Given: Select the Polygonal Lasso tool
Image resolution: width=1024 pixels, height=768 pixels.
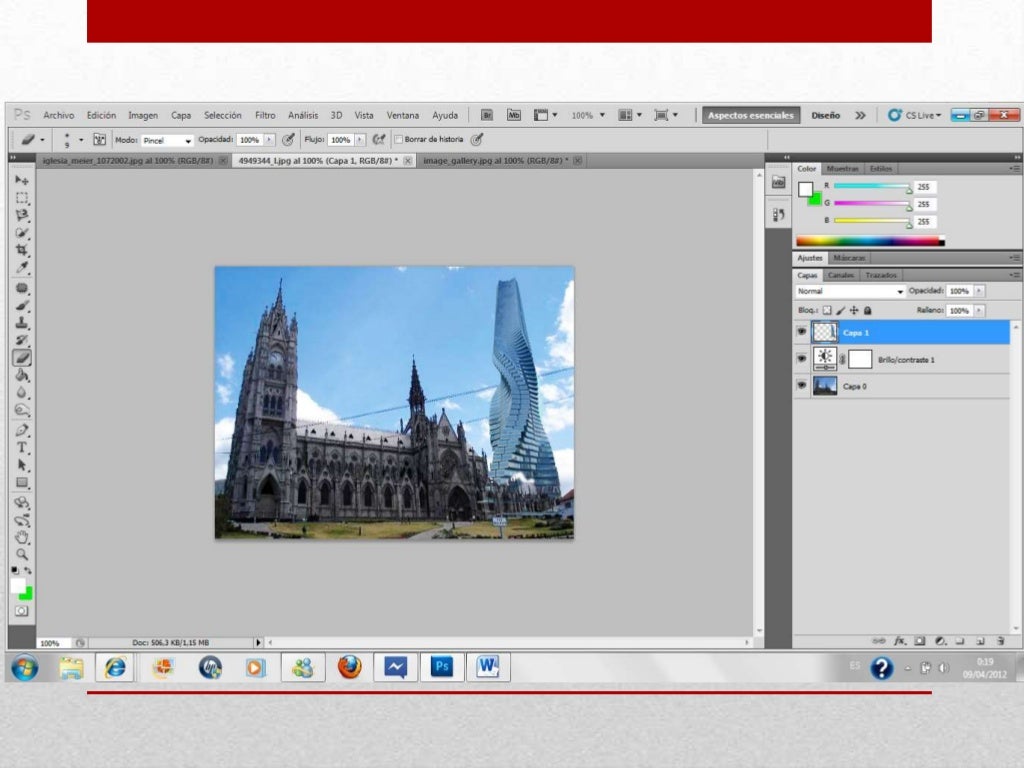Looking at the screenshot, I should [x=22, y=215].
